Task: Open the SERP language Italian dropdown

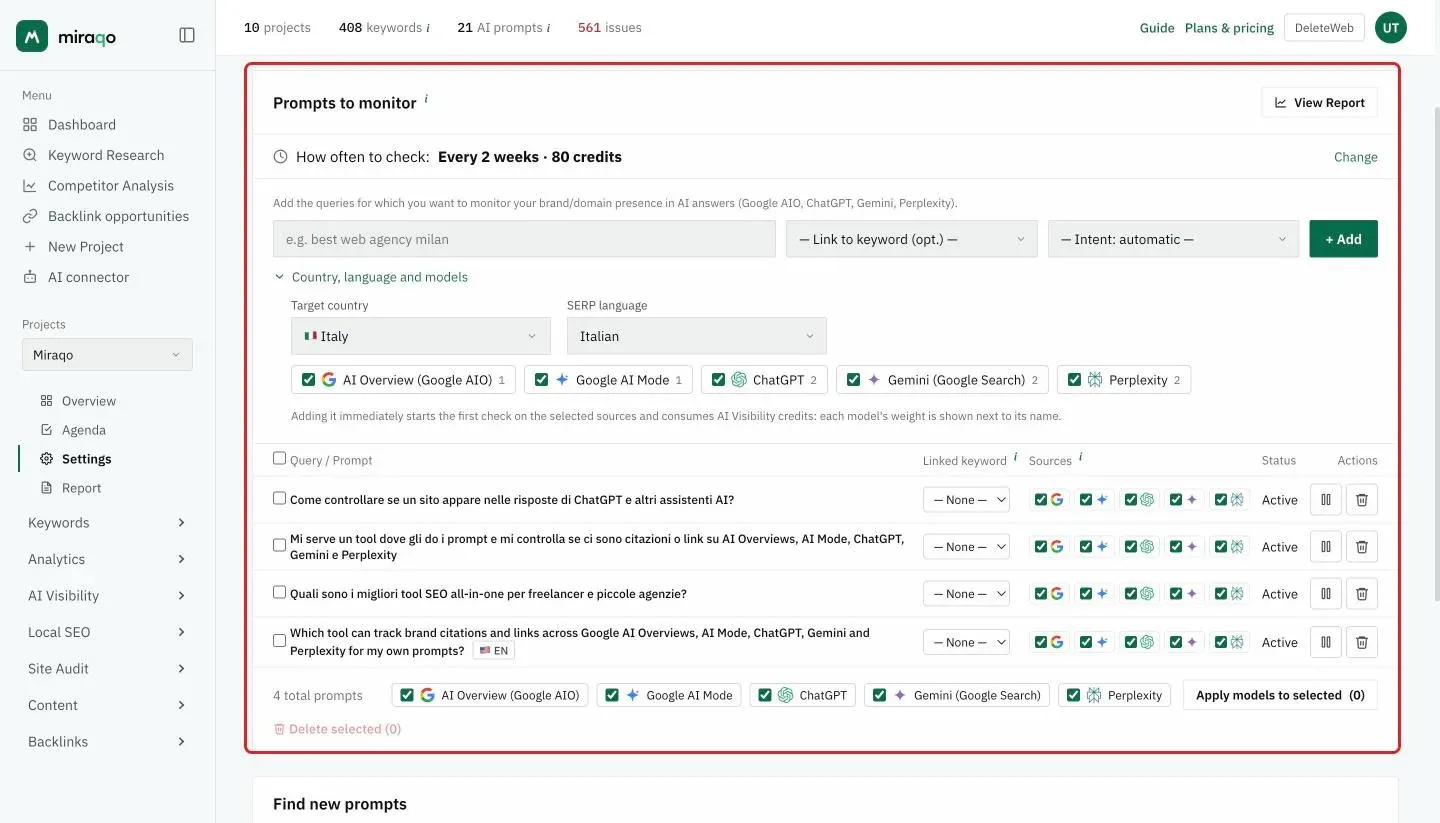Action: click(x=696, y=336)
